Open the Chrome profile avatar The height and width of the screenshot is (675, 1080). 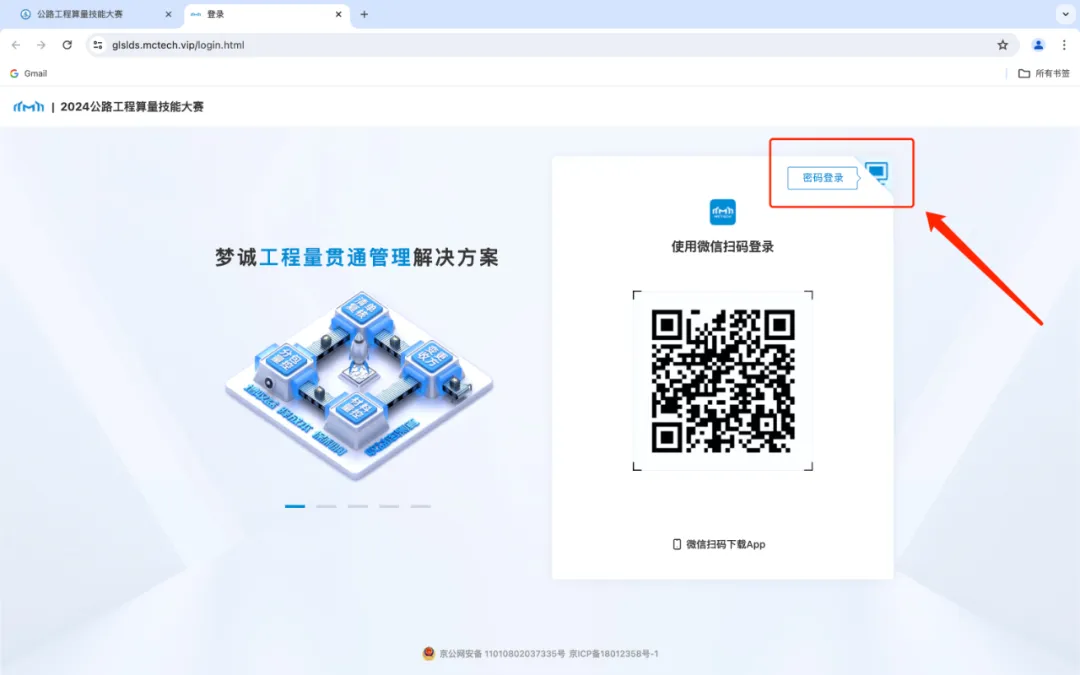tap(1037, 45)
